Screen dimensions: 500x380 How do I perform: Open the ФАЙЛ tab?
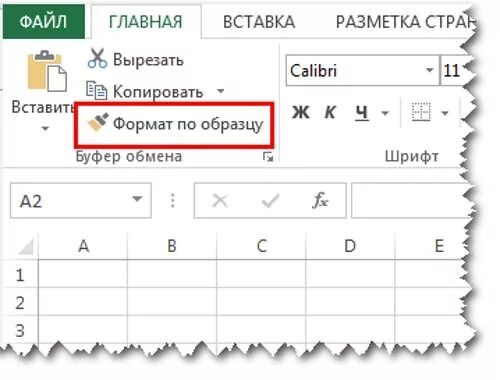pyautogui.click(x=44, y=22)
